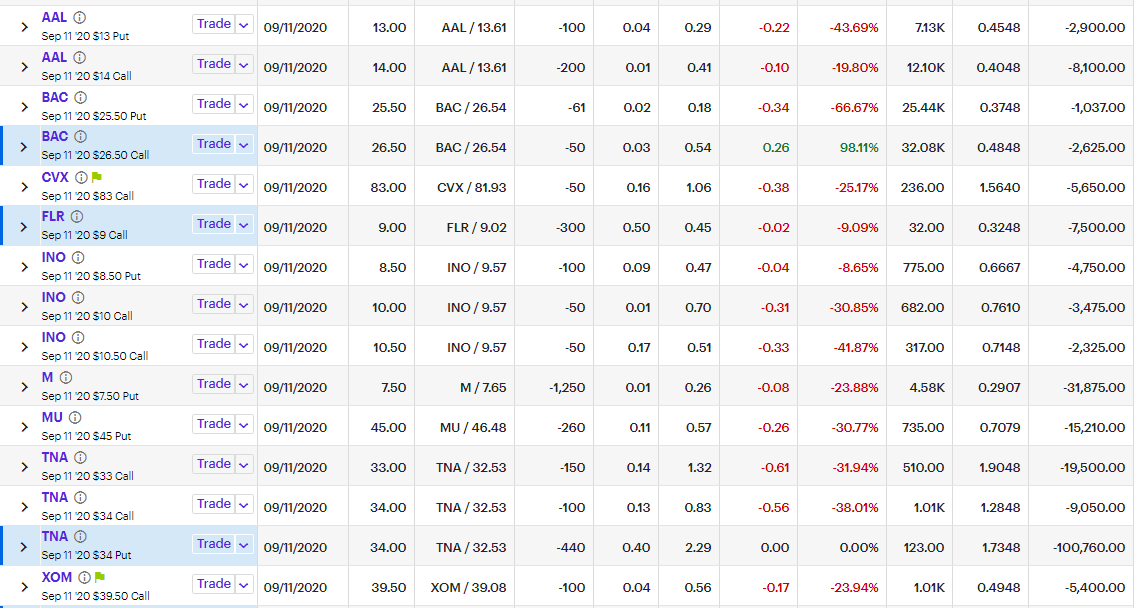Open info icon for AAL $14 Call

[x=80, y=57]
